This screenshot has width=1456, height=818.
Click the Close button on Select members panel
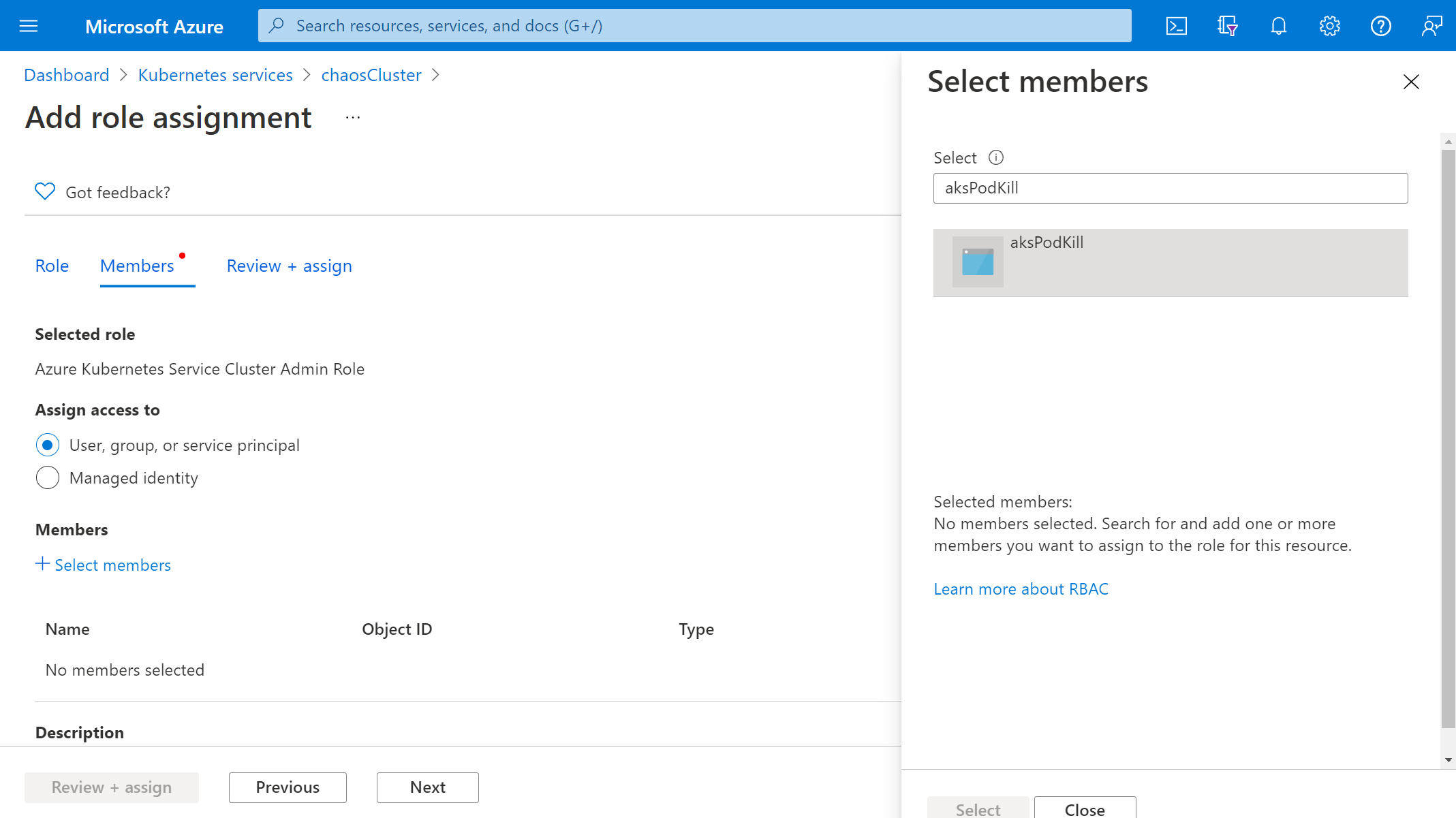click(x=1084, y=809)
